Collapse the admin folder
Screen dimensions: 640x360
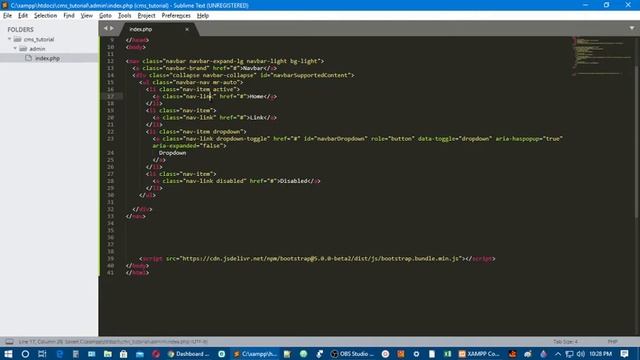(x=15, y=49)
